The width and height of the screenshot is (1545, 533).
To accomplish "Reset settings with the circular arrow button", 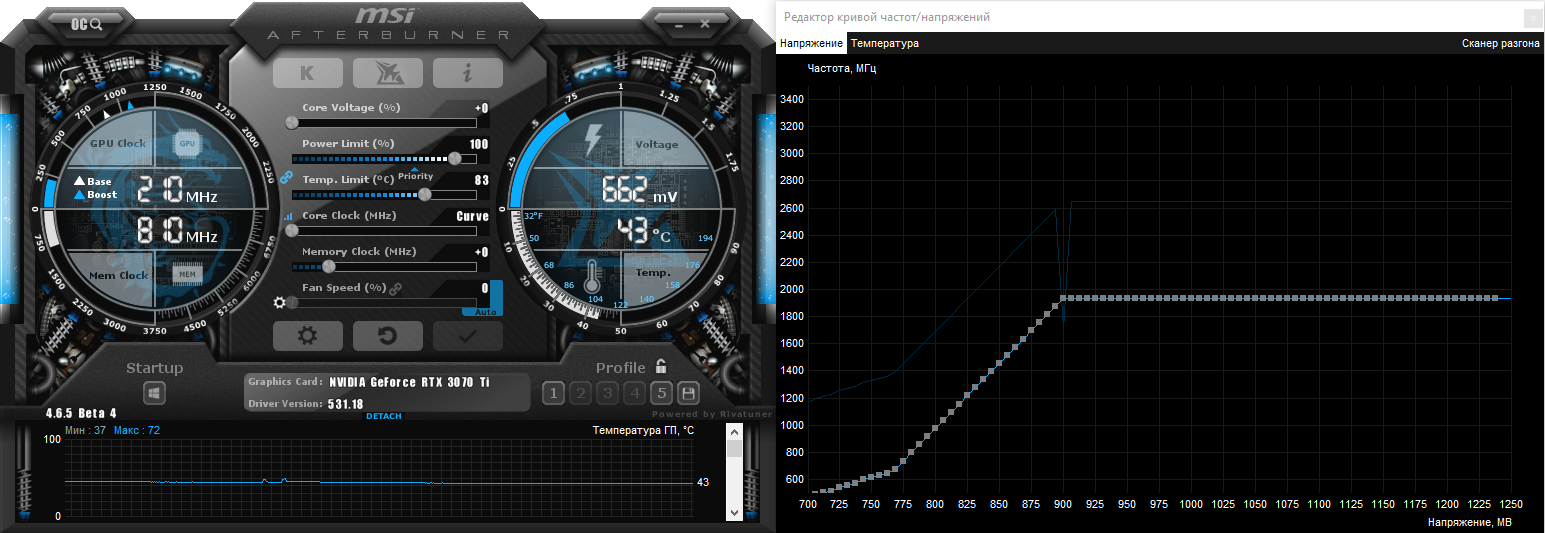I will pos(388,336).
